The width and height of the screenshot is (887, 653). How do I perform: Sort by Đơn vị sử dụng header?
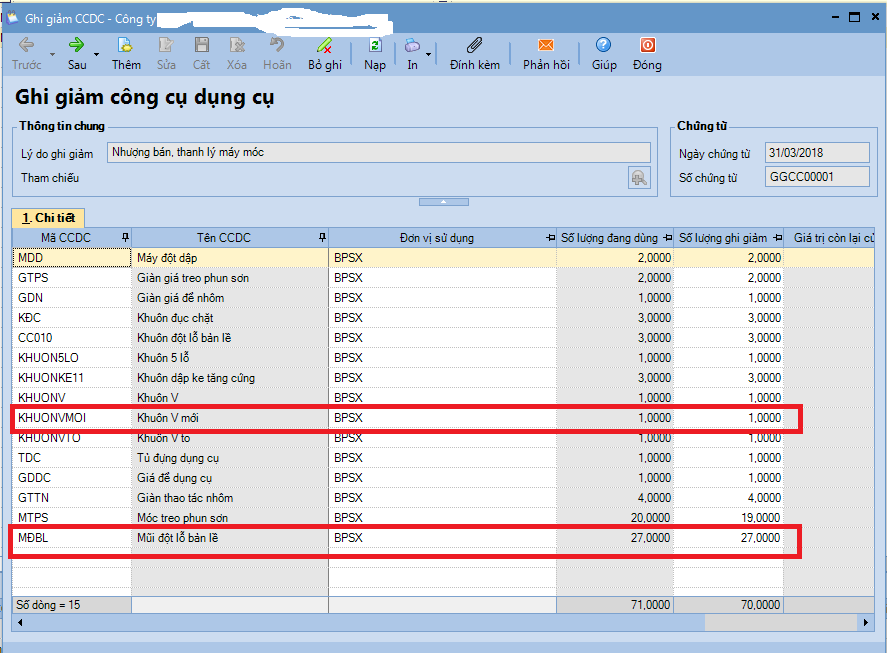437,238
